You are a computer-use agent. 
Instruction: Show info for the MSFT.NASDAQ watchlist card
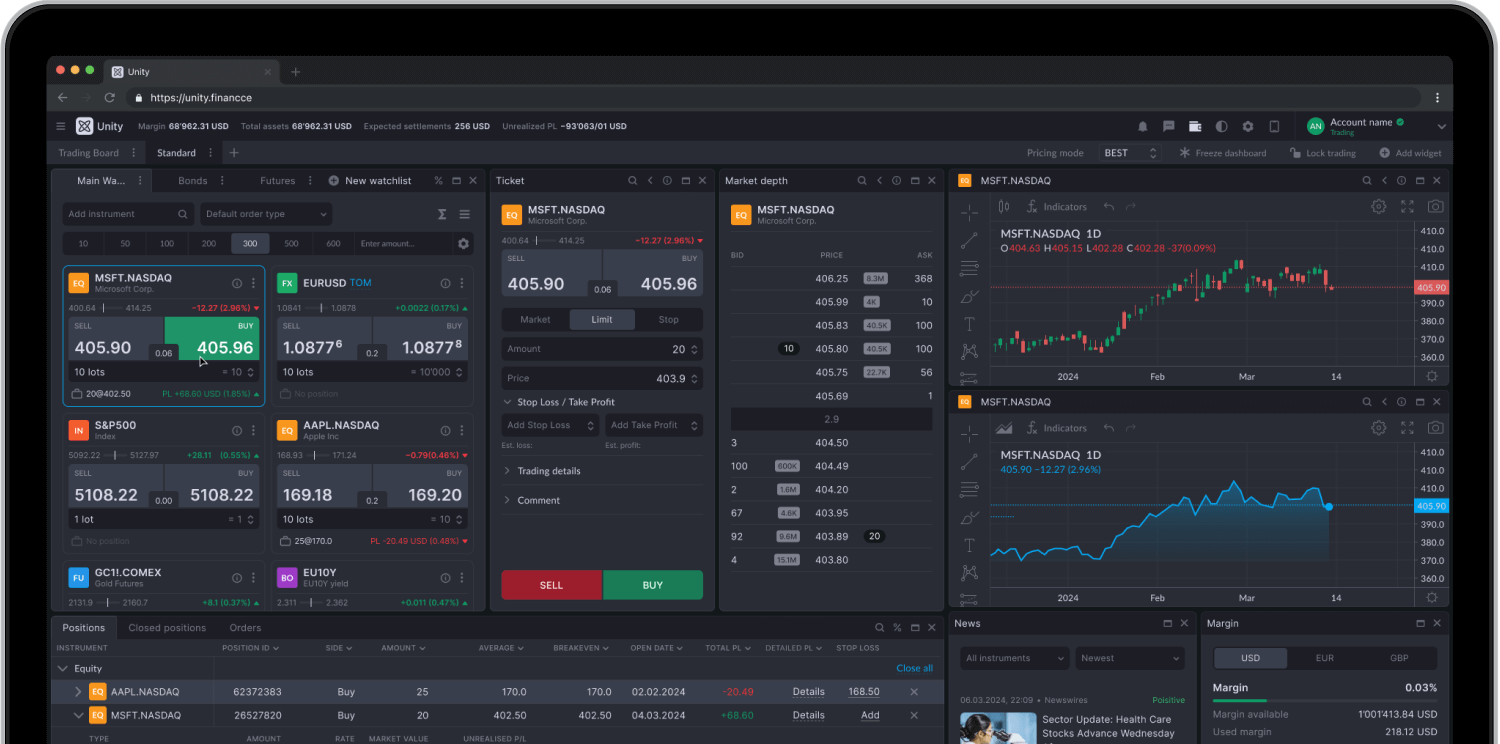tap(237, 283)
